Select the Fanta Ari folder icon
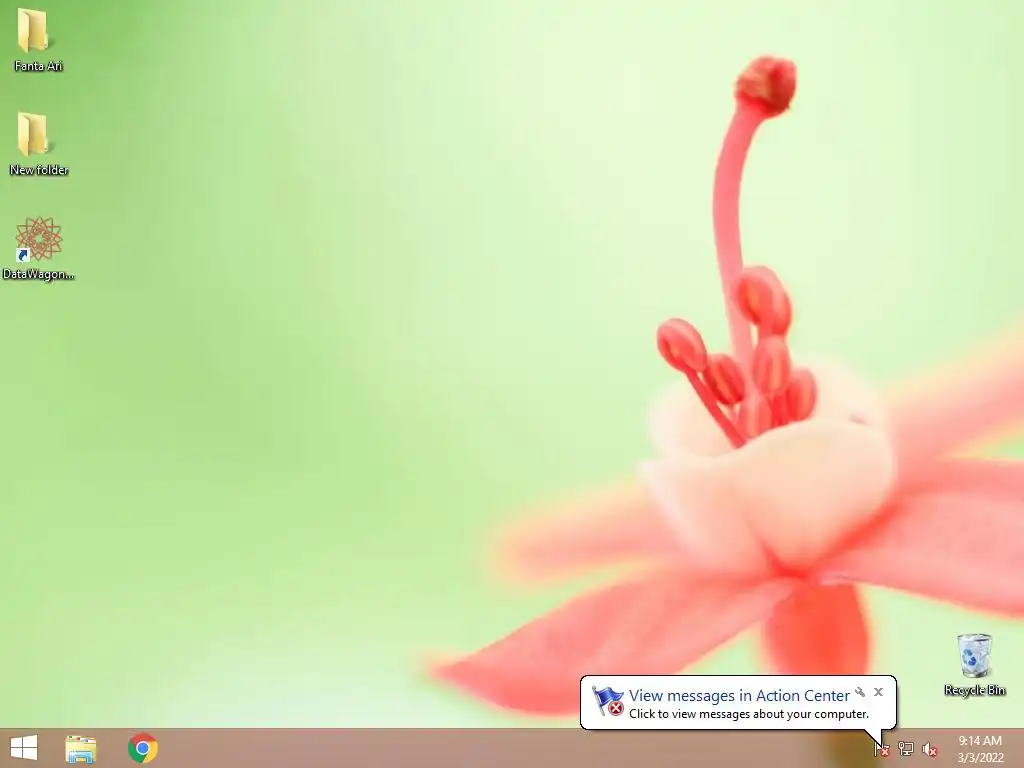1024x768 pixels. point(33,30)
